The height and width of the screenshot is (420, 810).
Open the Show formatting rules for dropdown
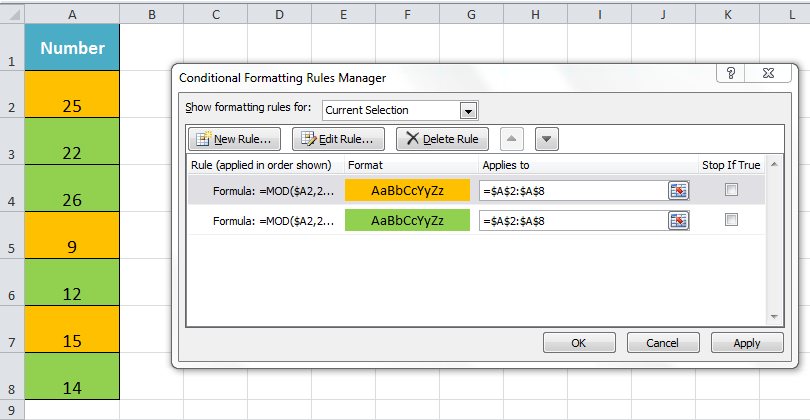(x=468, y=111)
